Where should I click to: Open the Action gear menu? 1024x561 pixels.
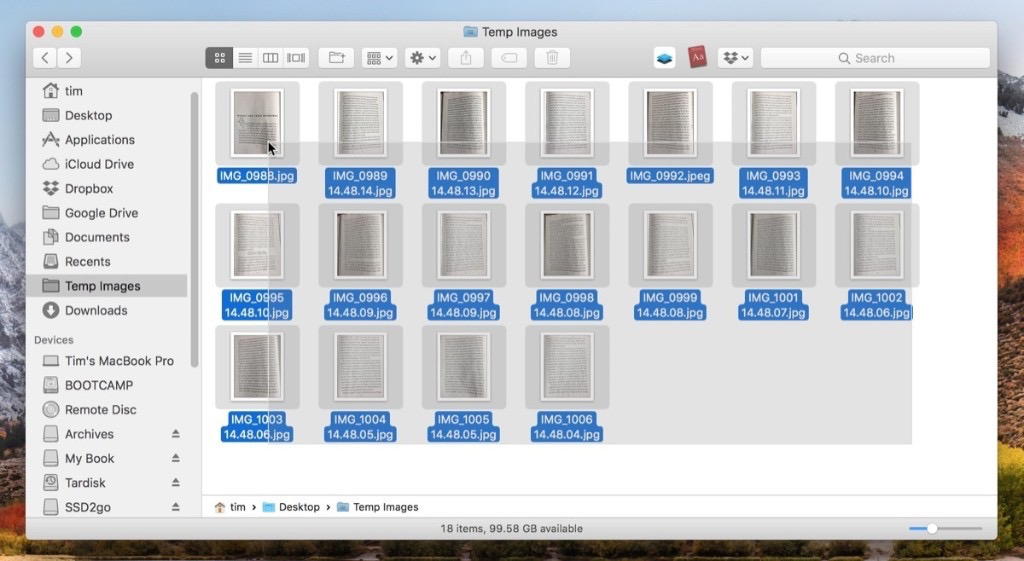tap(422, 58)
